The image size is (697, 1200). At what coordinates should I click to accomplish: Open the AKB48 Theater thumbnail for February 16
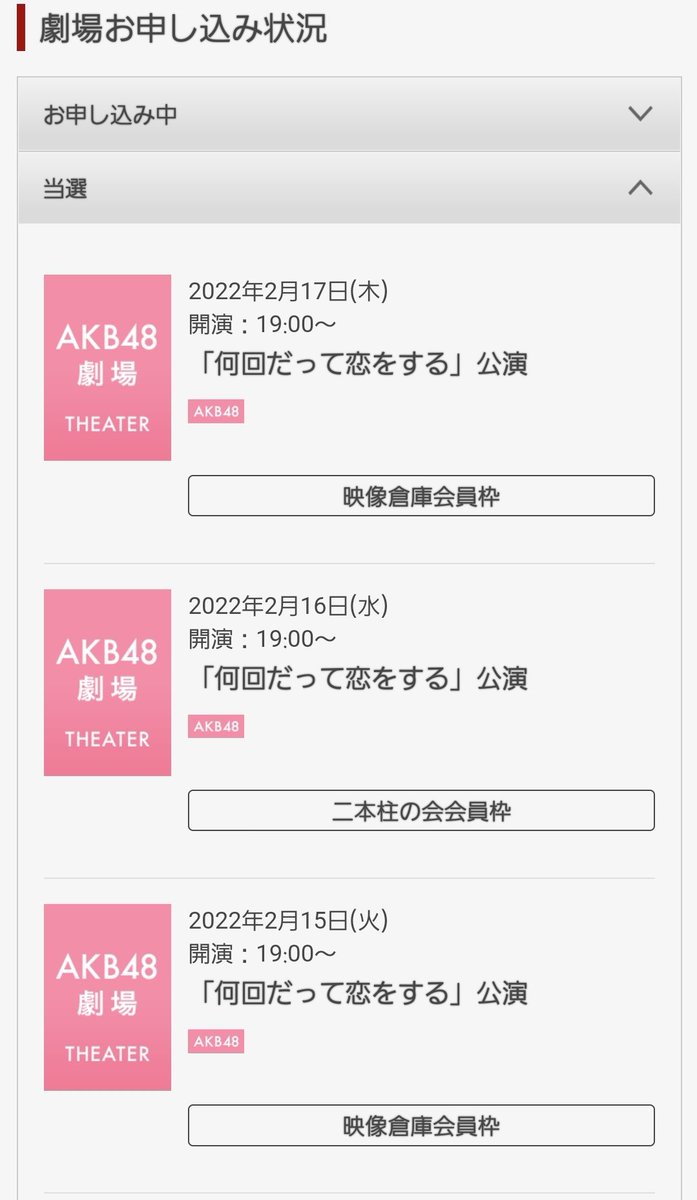pos(107,682)
